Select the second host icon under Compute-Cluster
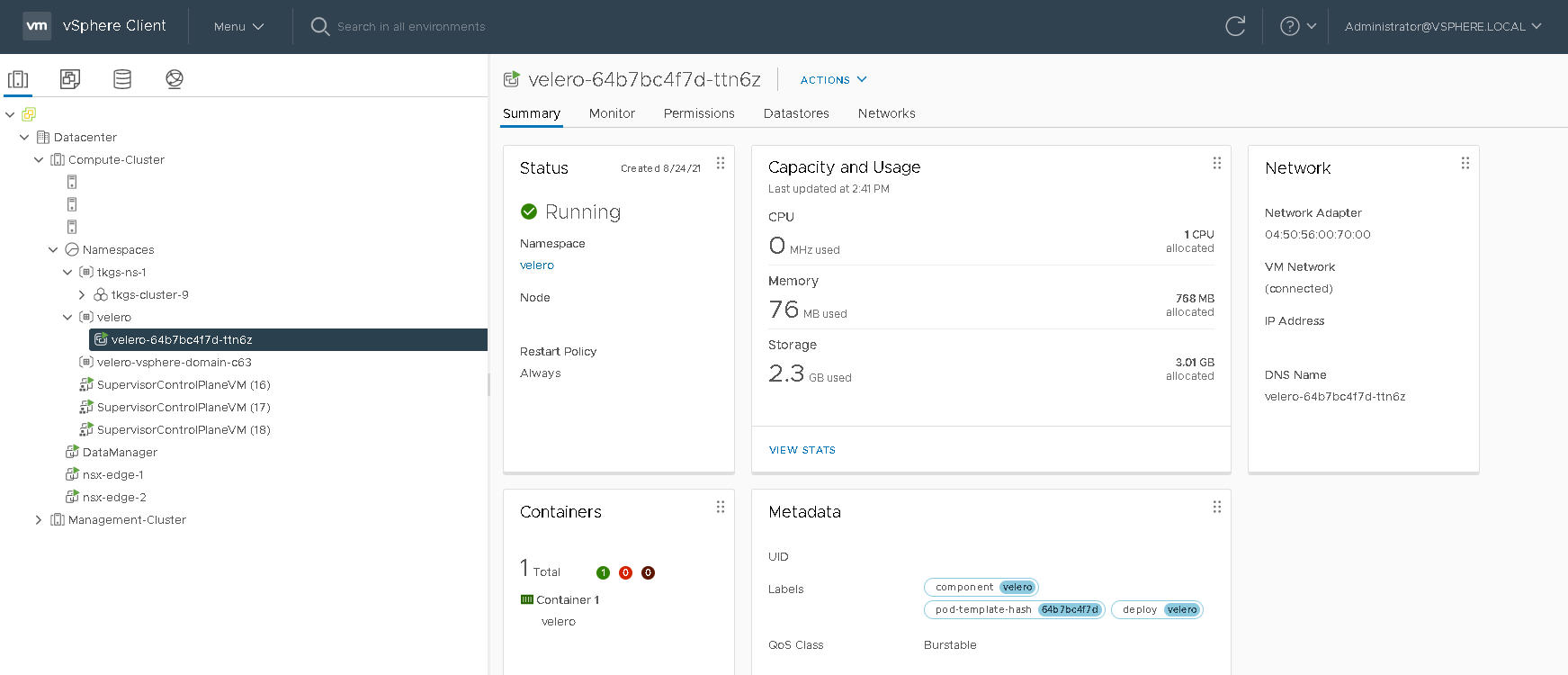 pyautogui.click(x=72, y=204)
